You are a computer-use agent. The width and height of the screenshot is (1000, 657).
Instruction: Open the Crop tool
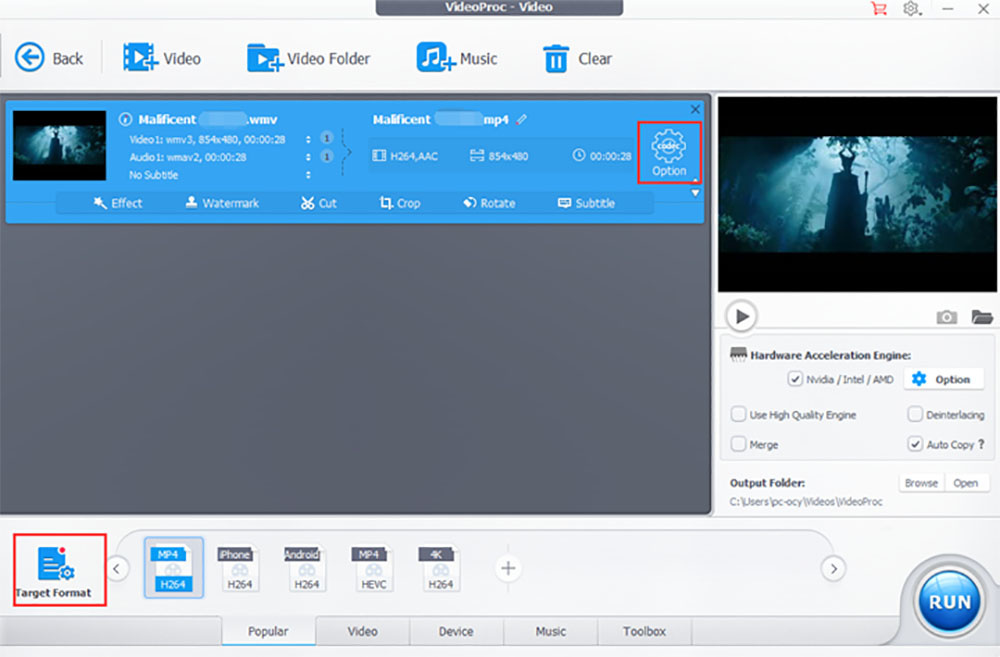tap(400, 203)
